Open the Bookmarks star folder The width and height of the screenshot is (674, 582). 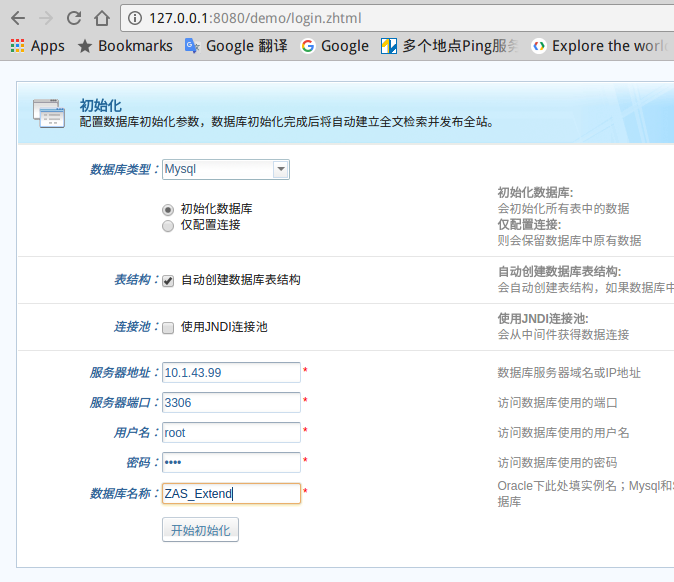coord(125,46)
